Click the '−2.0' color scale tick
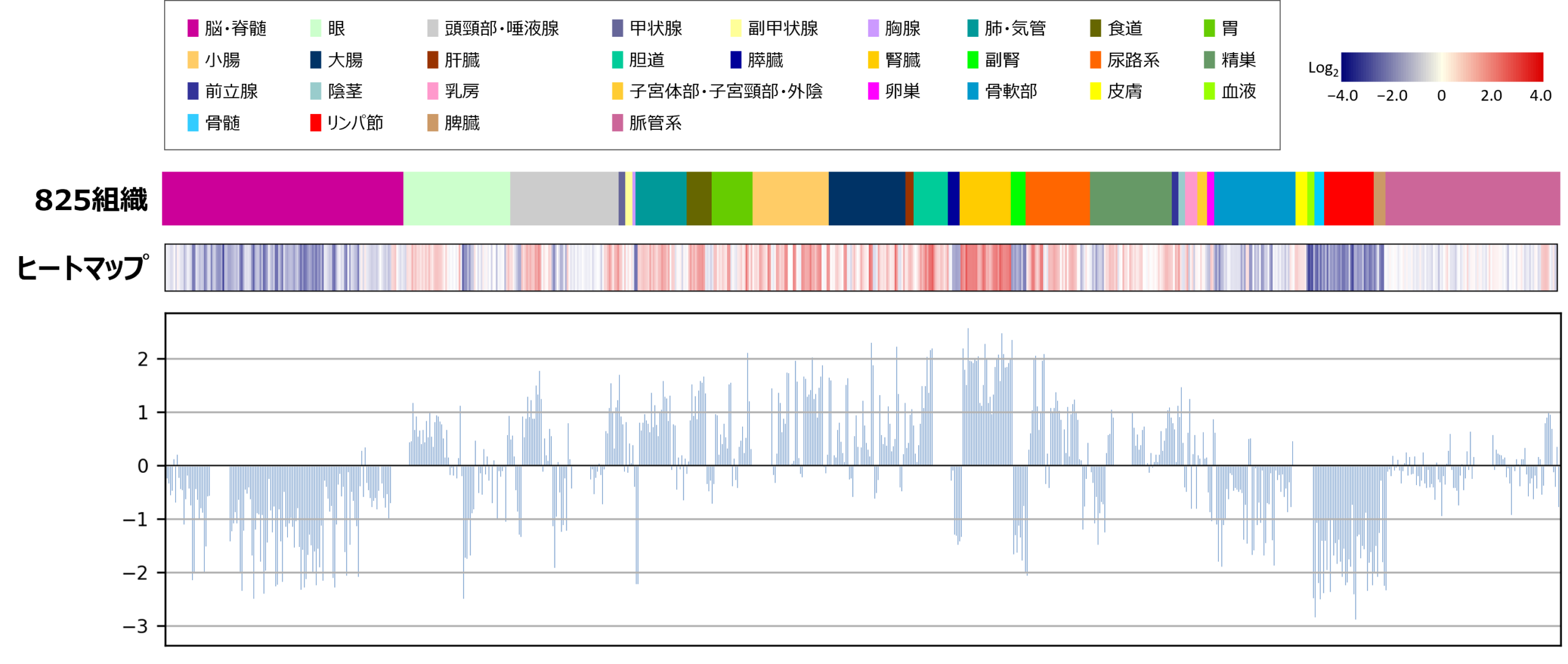The width and height of the screenshot is (1568, 664). pos(1392,96)
